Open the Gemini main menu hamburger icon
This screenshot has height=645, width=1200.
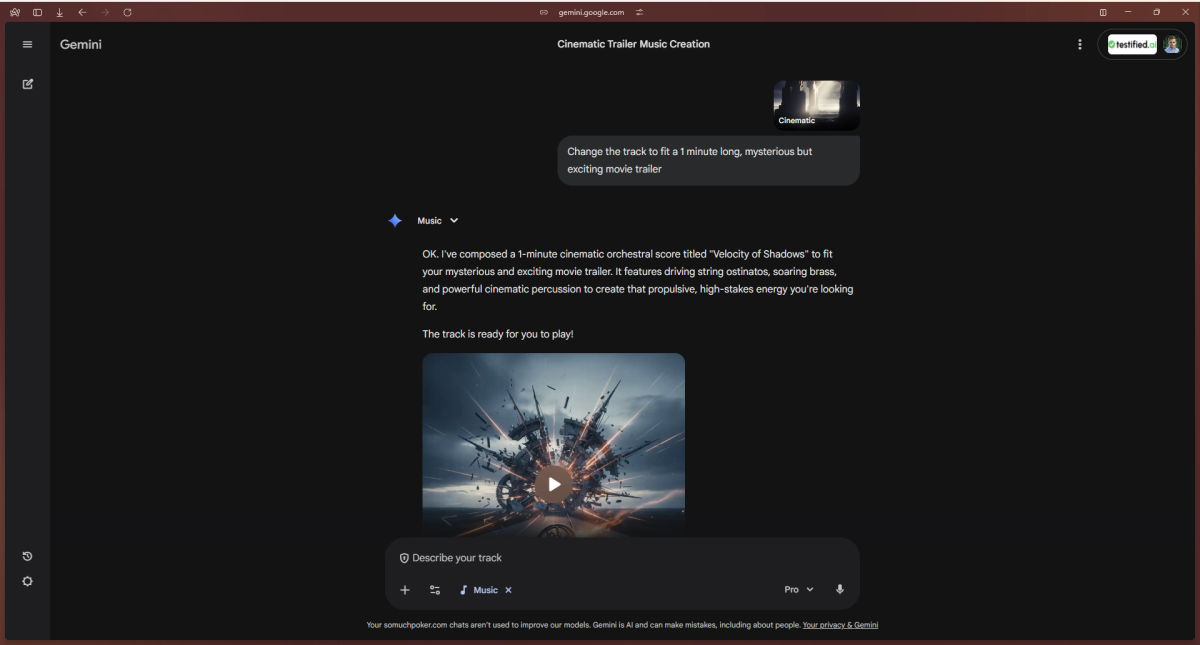tap(27, 44)
